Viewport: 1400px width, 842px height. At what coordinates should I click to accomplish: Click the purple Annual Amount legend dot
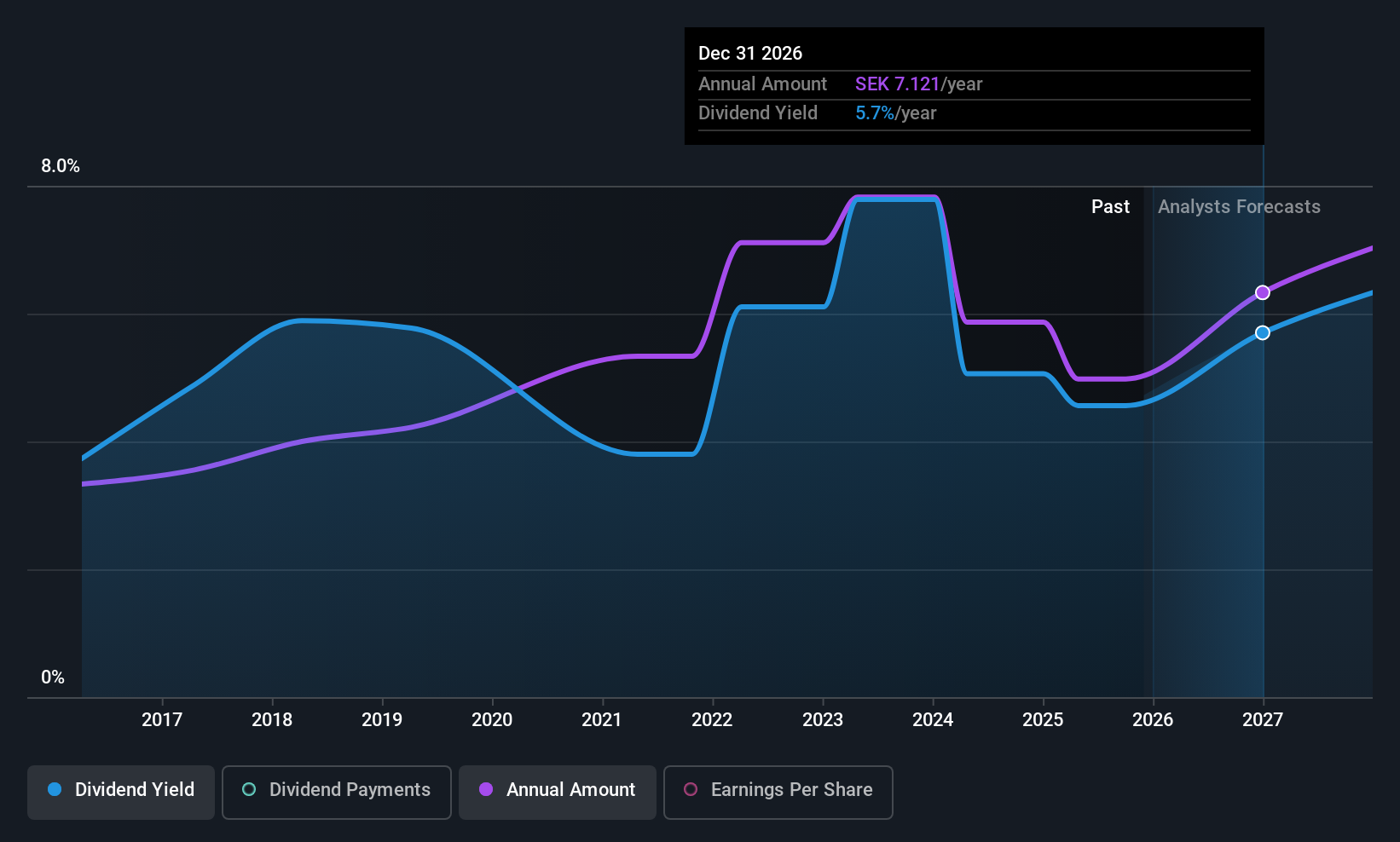pos(486,790)
